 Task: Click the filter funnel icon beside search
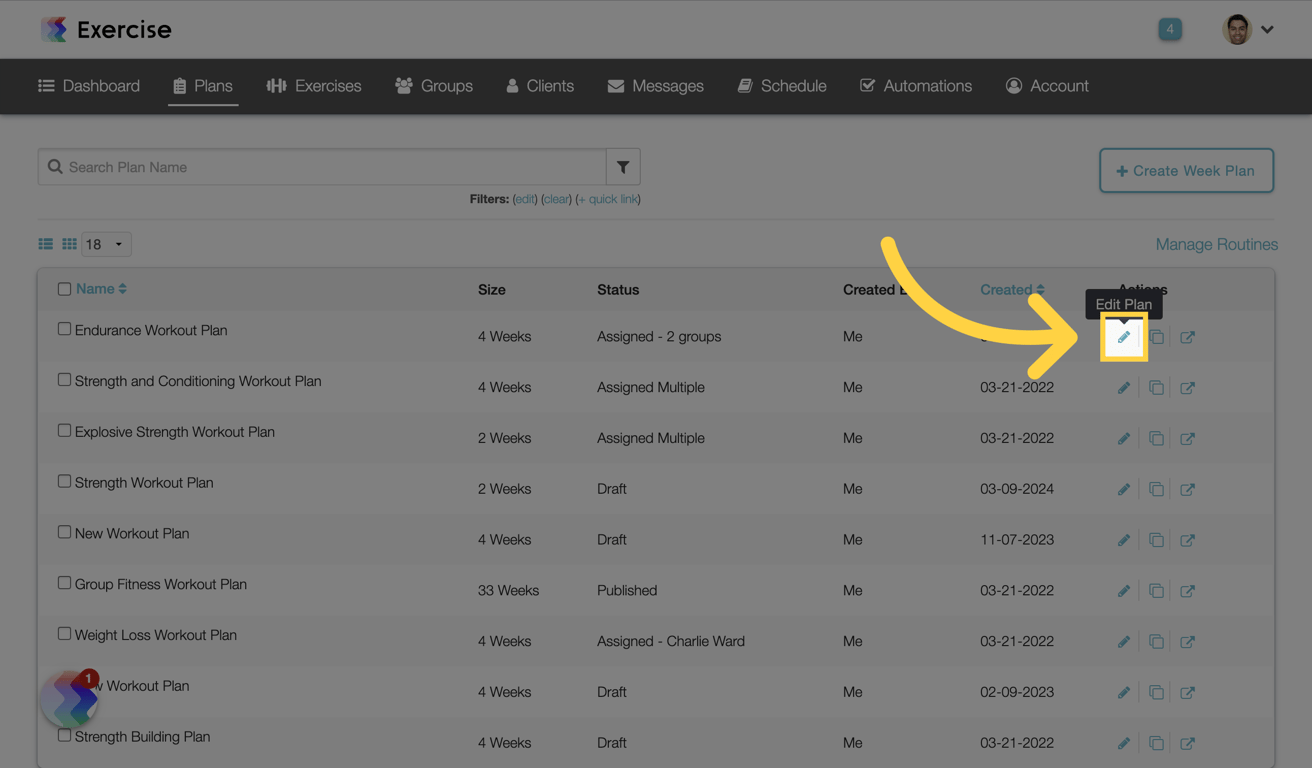tap(623, 167)
